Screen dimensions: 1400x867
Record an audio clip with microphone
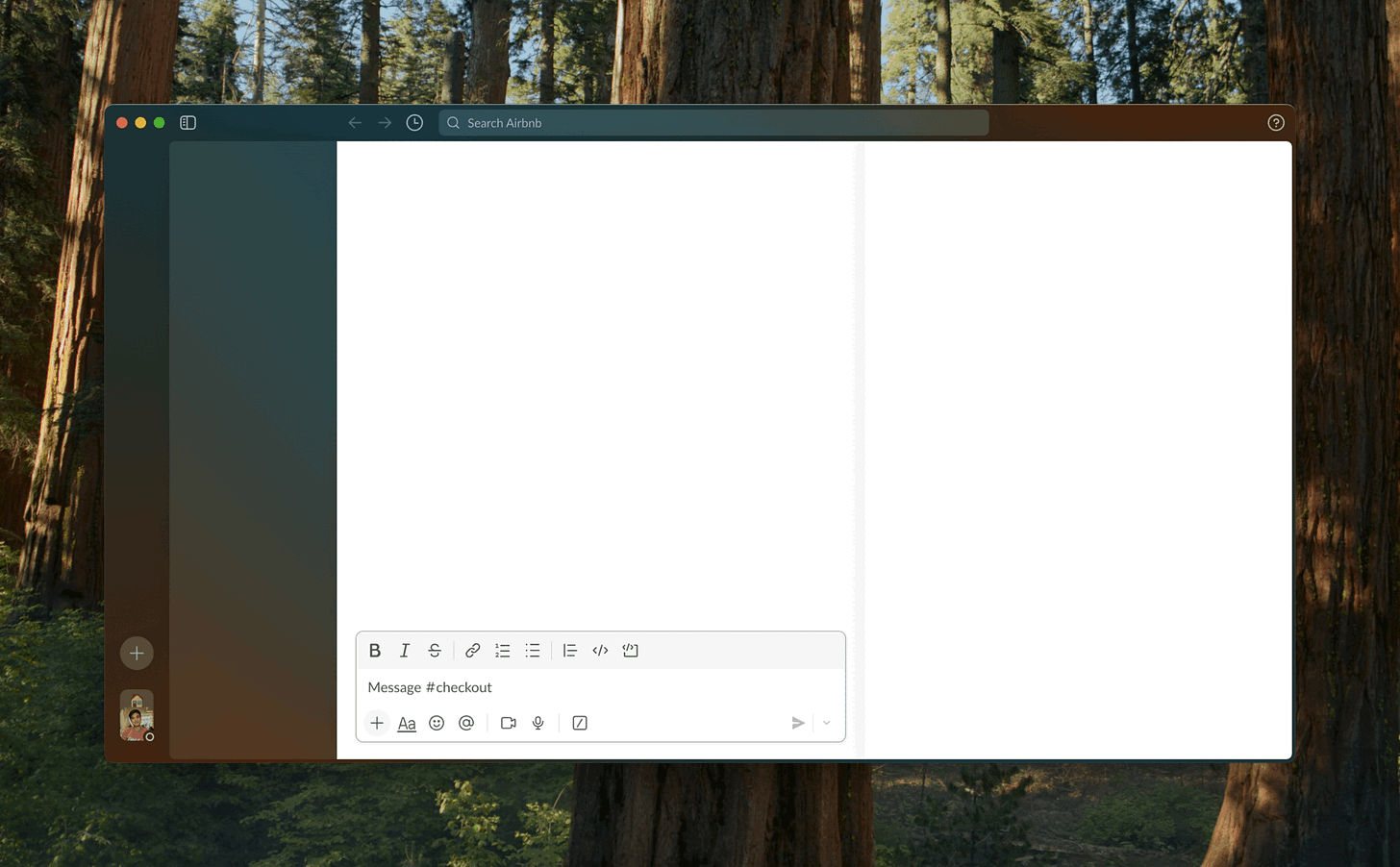click(538, 723)
